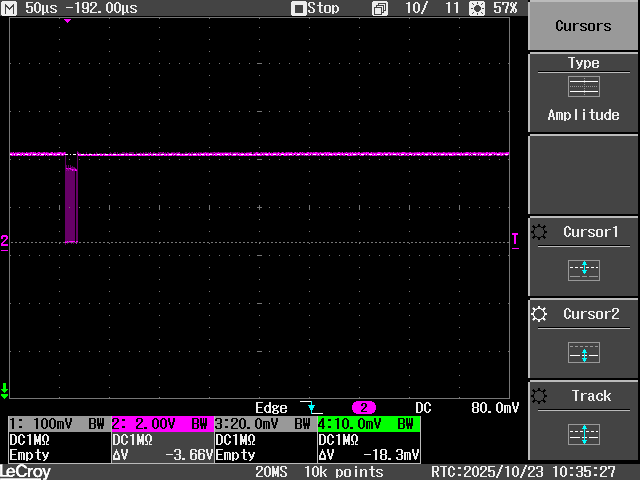The image size is (640, 480).
Task: Click the 10/ 11 frame counter
Action: click(x=432, y=8)
